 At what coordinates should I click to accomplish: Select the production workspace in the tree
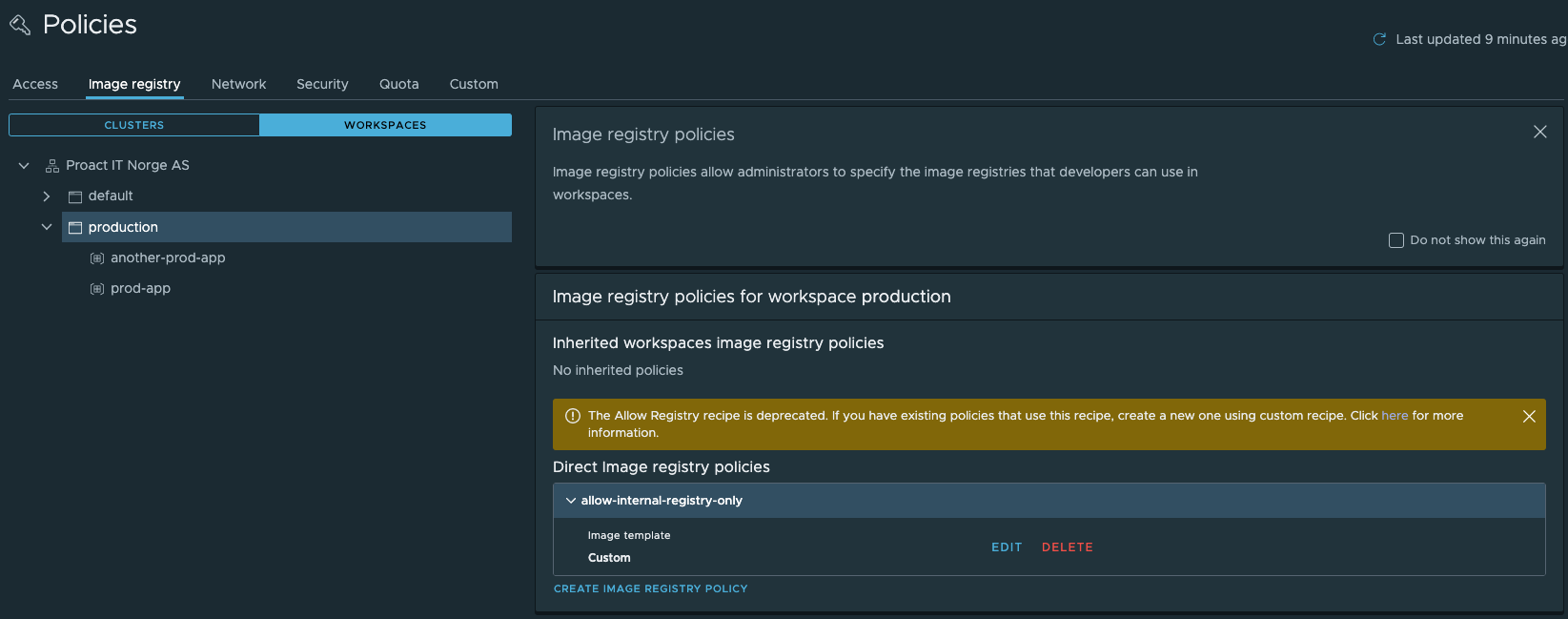(287, 227)
